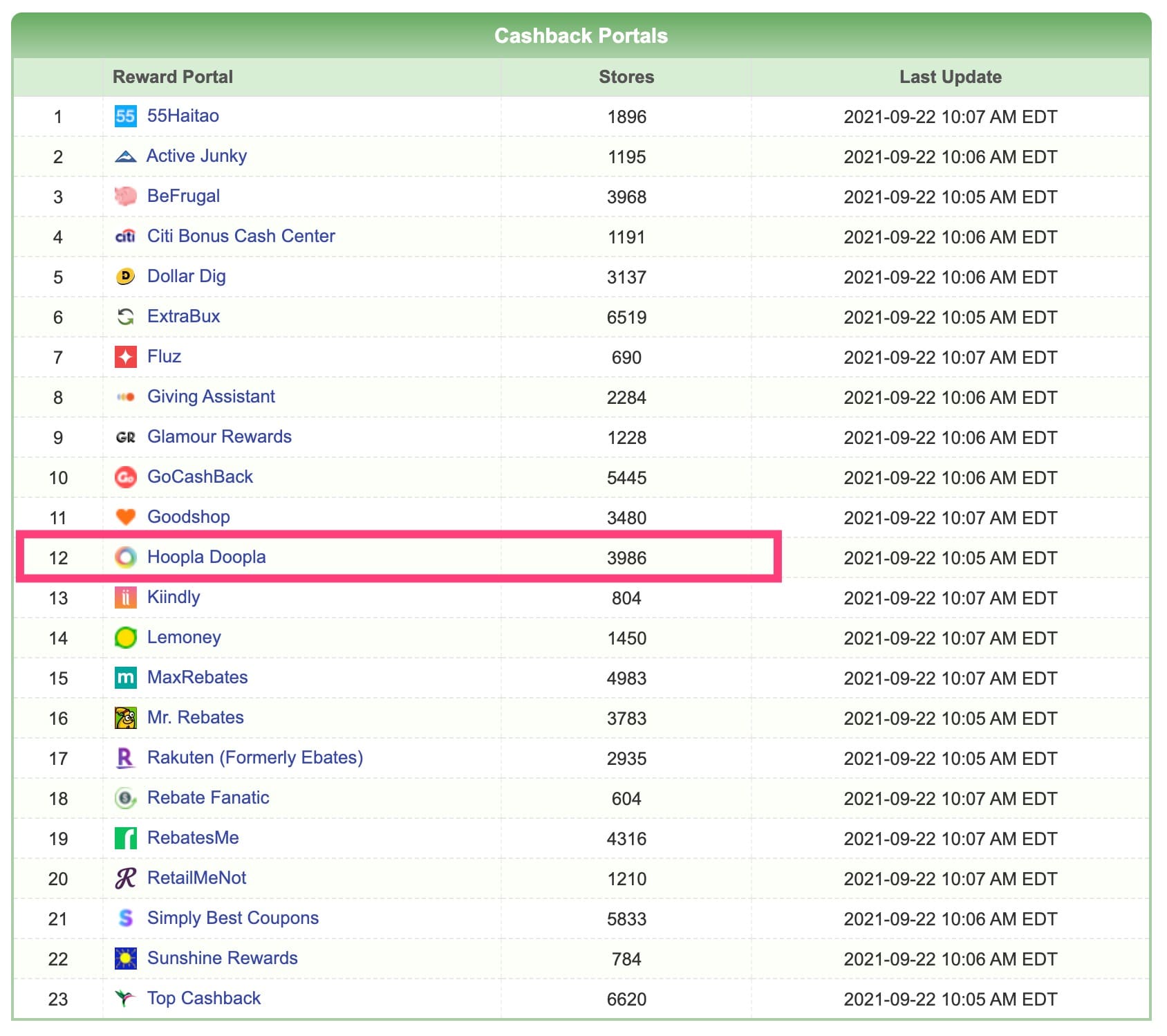
Task: Open the Giving Assistant link
Action: click(211, 397)
